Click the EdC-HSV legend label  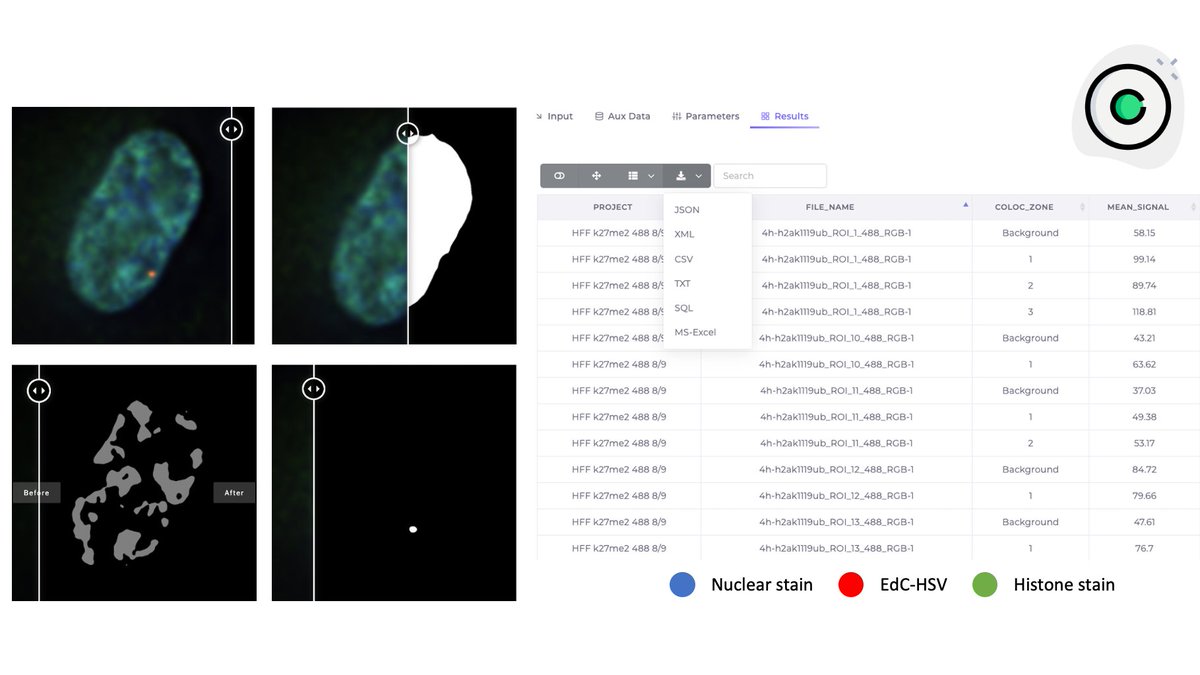click(x=915, y=585)
